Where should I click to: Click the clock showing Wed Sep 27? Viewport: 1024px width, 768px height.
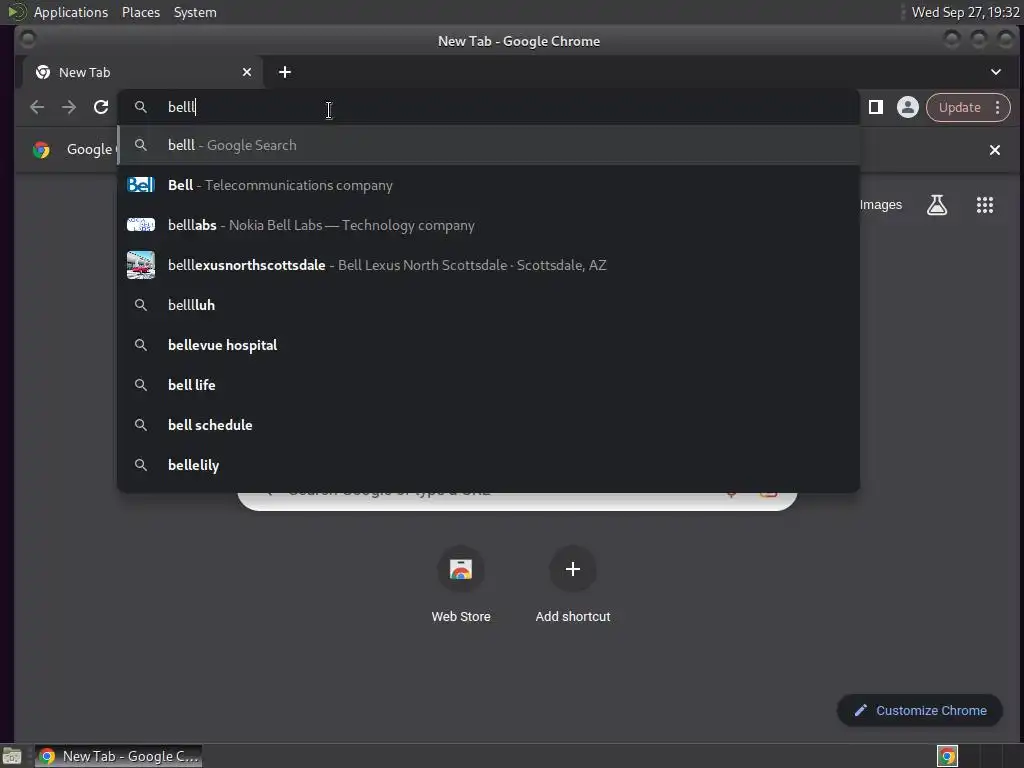[x=965, y=12]
